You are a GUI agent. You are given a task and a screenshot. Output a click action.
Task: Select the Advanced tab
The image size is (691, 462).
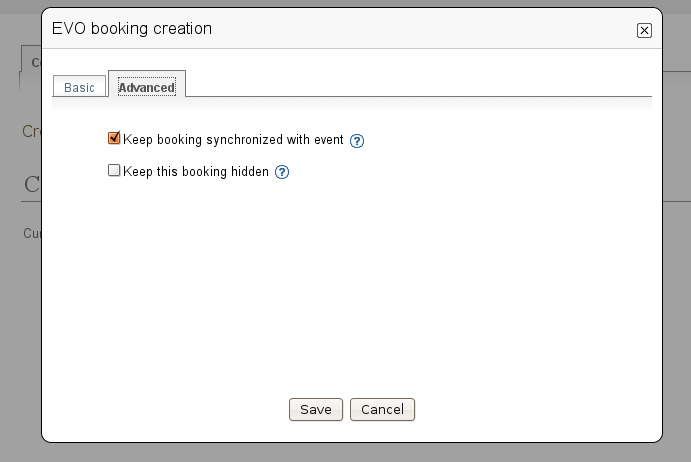click(147, 87)
